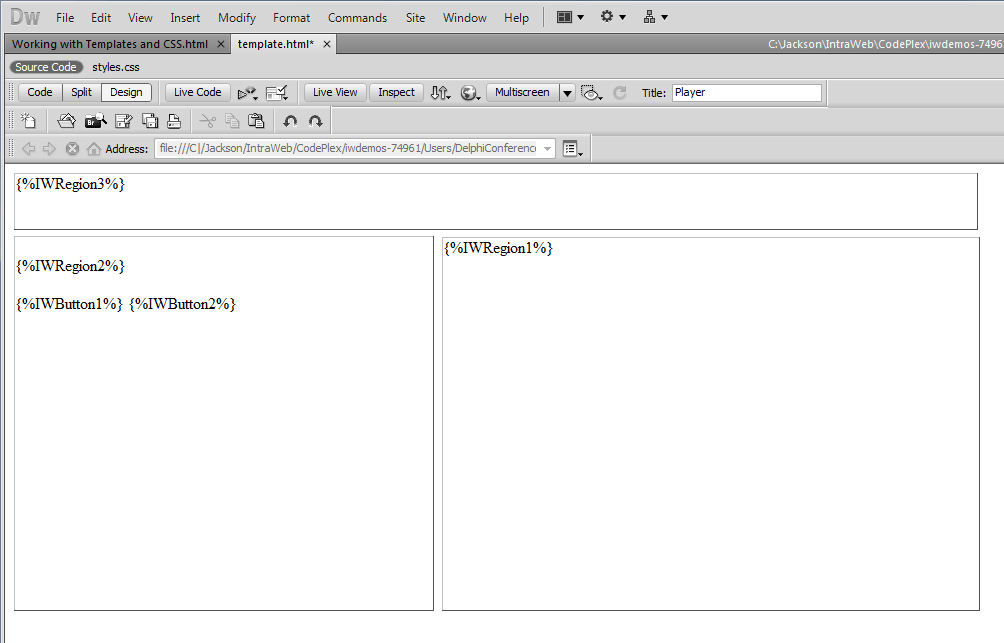The image size is (1004, 643).
Task: Create a new document
Action: 28,120
